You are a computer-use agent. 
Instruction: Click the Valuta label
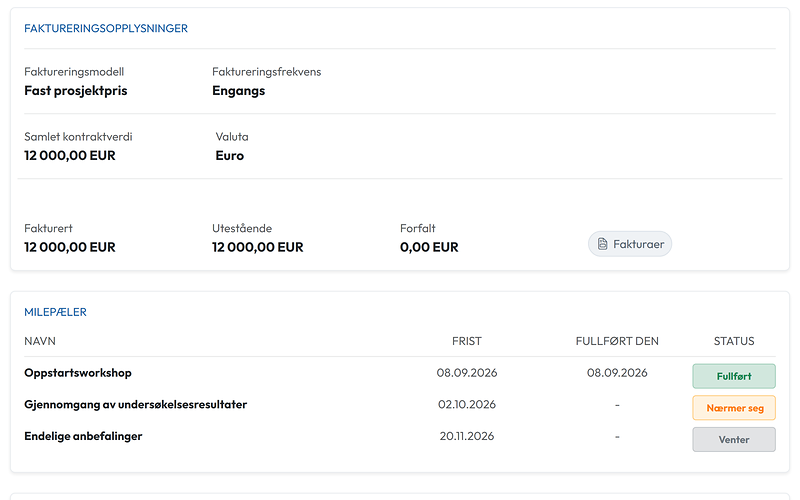232,137
